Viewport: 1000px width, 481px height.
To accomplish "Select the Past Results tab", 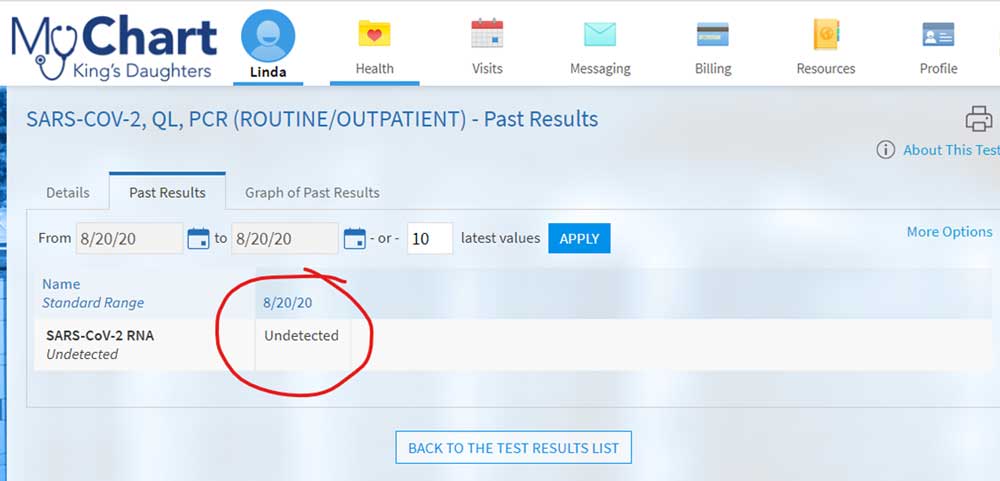I will [167, 192].
